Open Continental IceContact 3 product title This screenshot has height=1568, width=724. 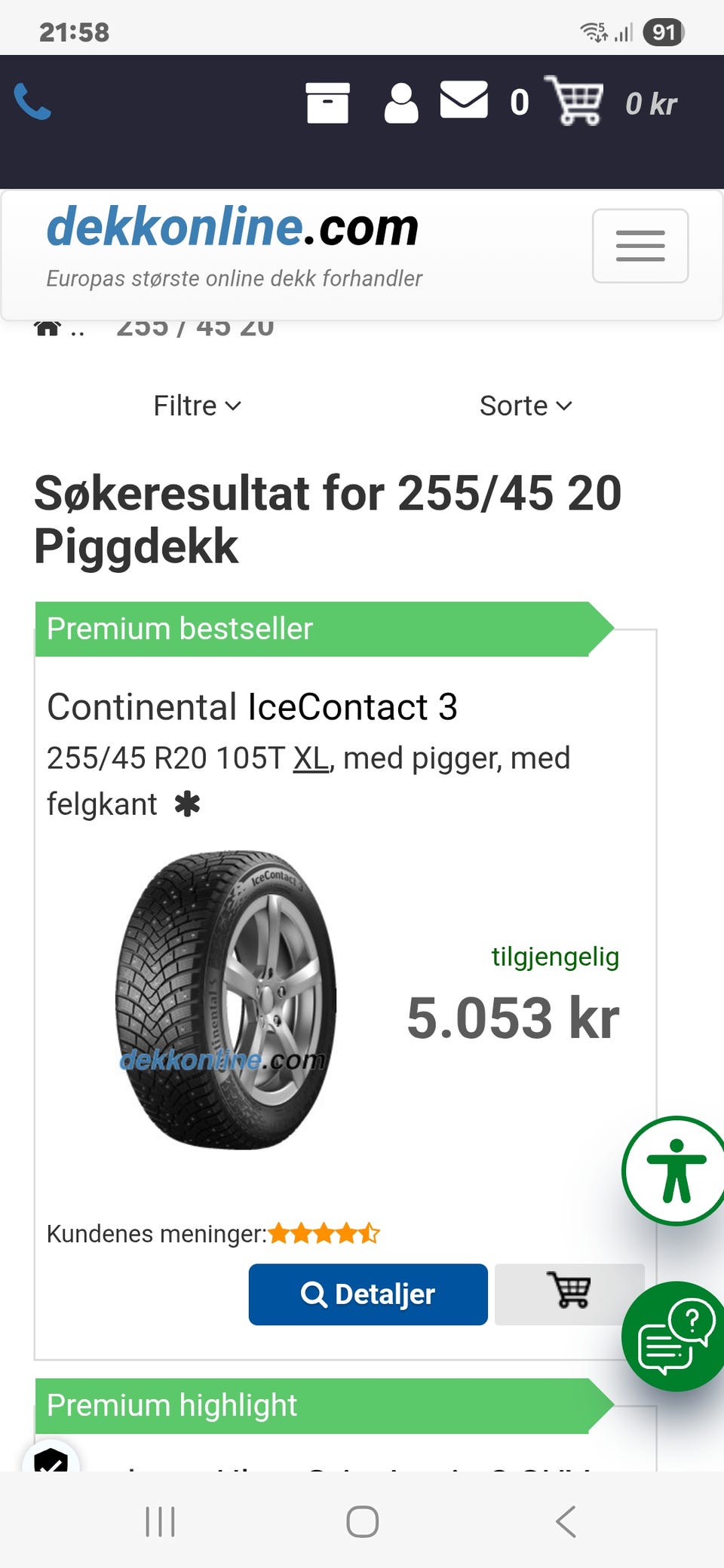[252, 707]
